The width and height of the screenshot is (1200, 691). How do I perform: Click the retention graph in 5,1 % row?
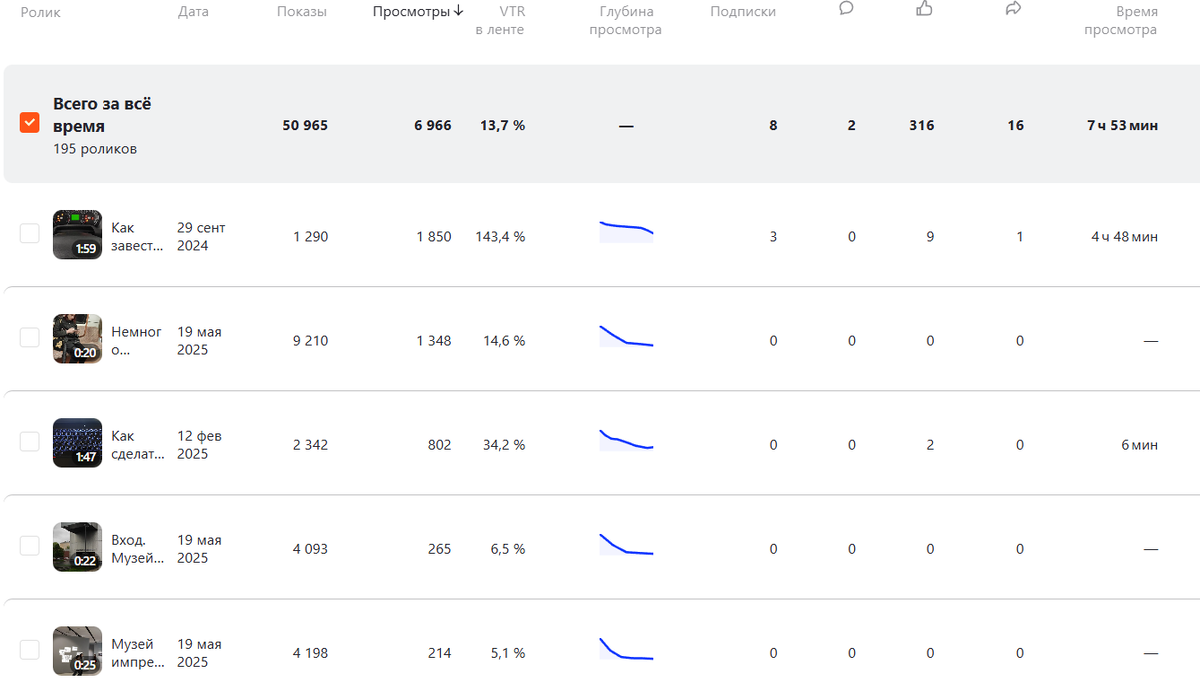[x=626, y=648]
